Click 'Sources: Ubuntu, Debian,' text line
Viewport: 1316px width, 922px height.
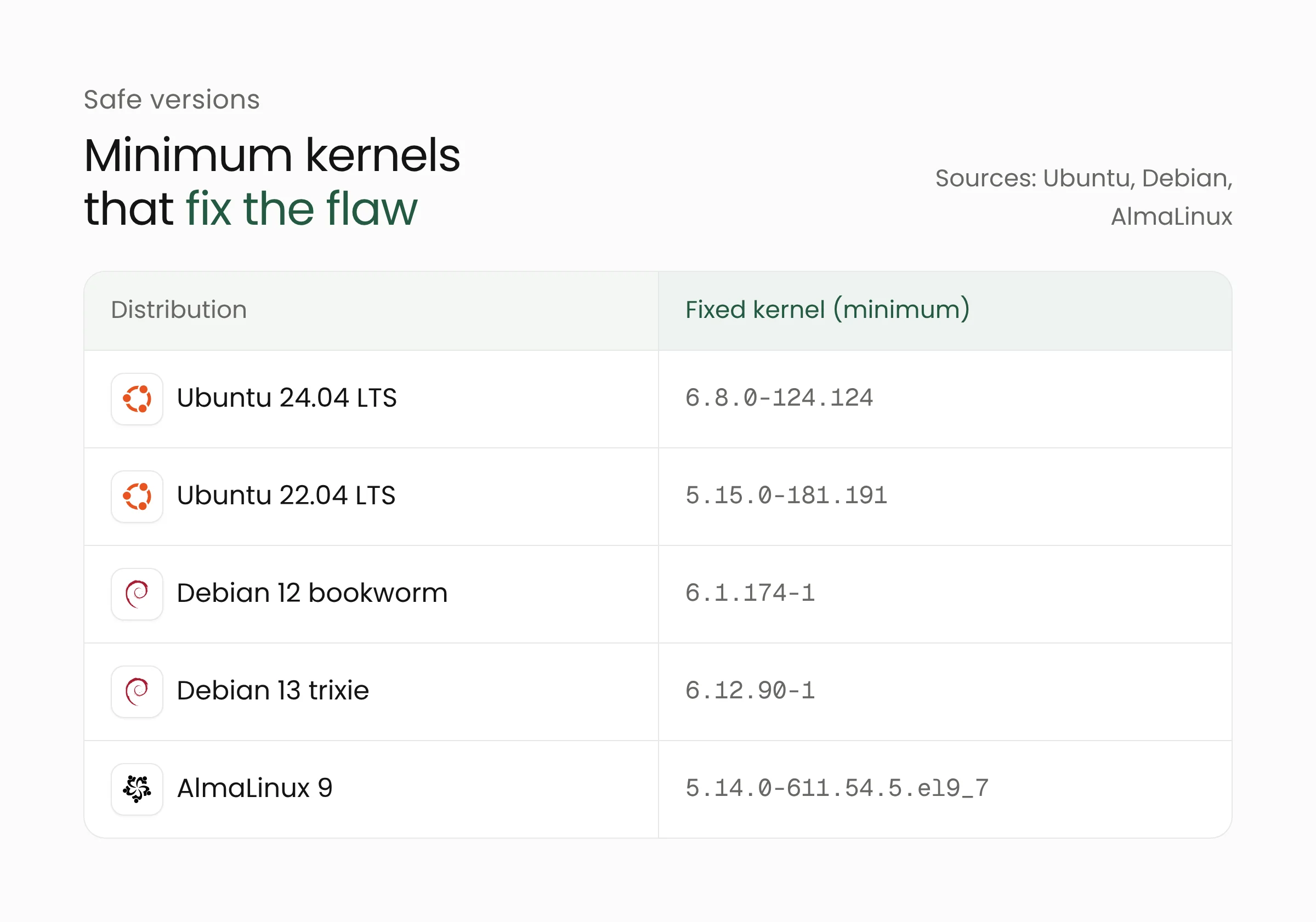tap(1084, 178)
